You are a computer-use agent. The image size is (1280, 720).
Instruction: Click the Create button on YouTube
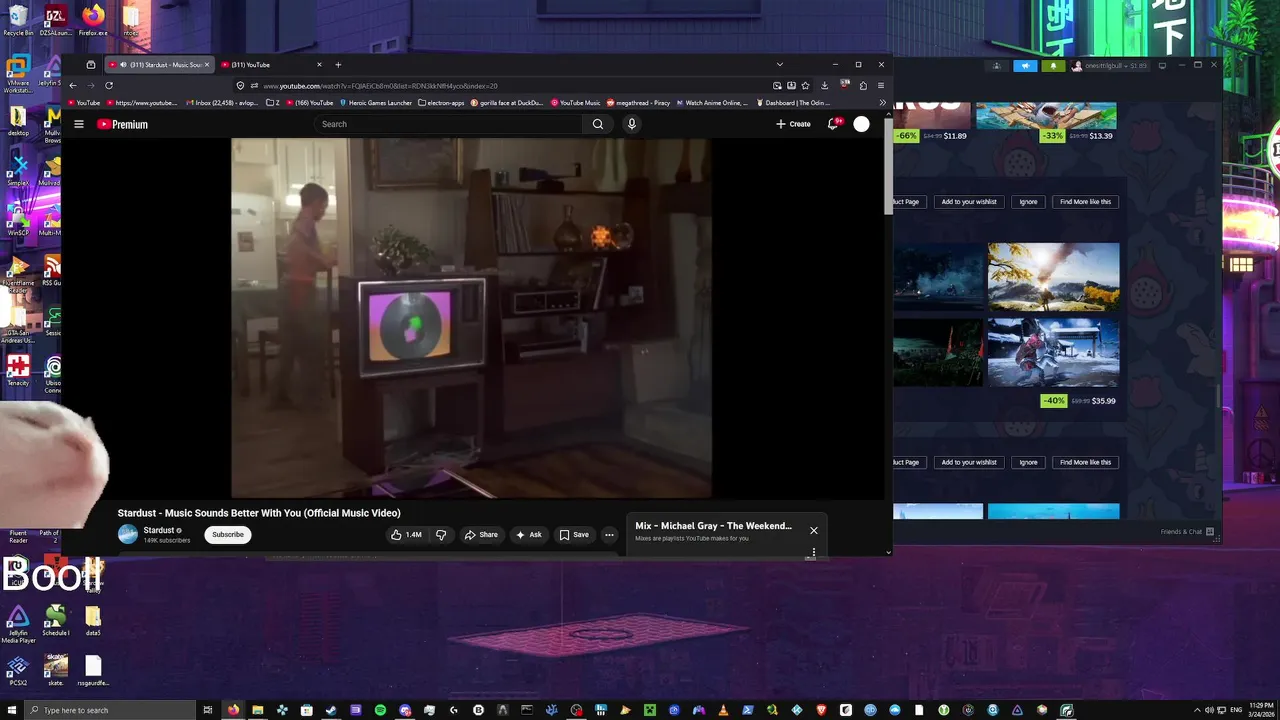click(793, 124)
